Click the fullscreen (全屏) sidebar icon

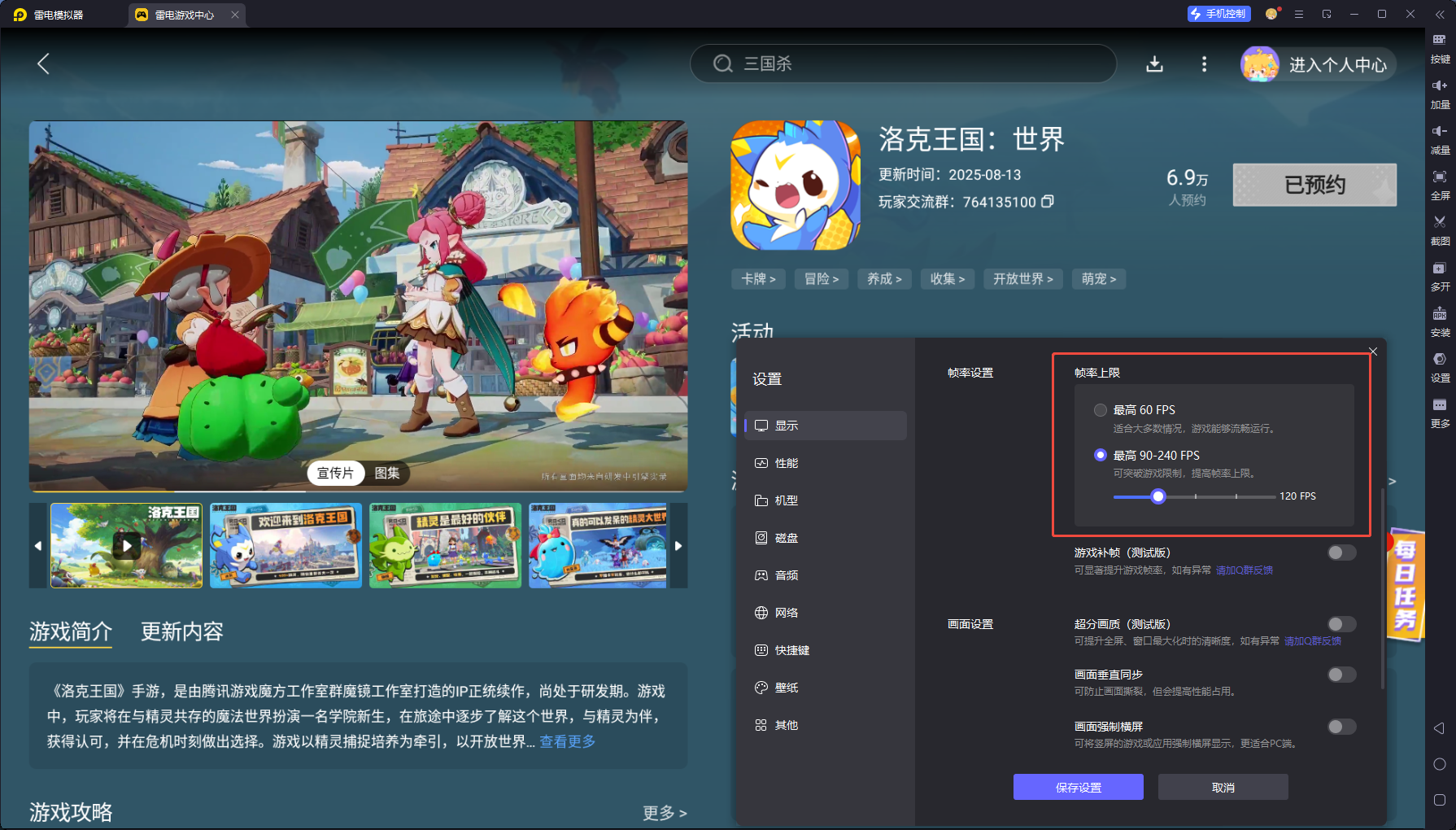point(1439,183)
